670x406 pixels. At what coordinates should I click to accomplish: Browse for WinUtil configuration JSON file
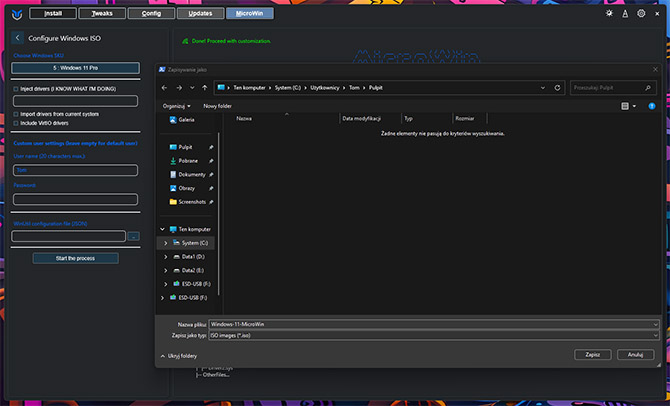click(134, 236)
